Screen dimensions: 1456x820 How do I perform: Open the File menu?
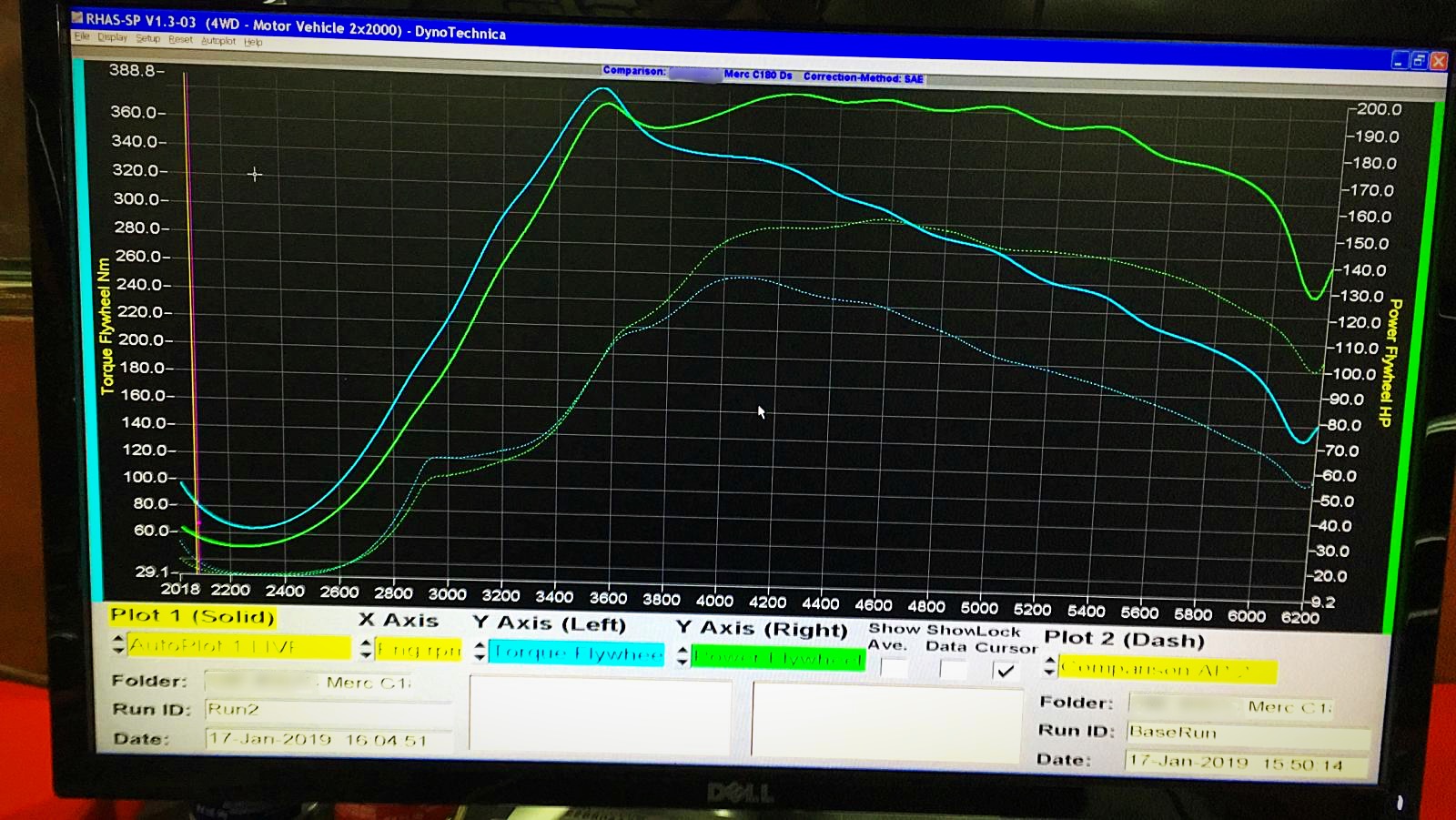(x=82, y=36)
